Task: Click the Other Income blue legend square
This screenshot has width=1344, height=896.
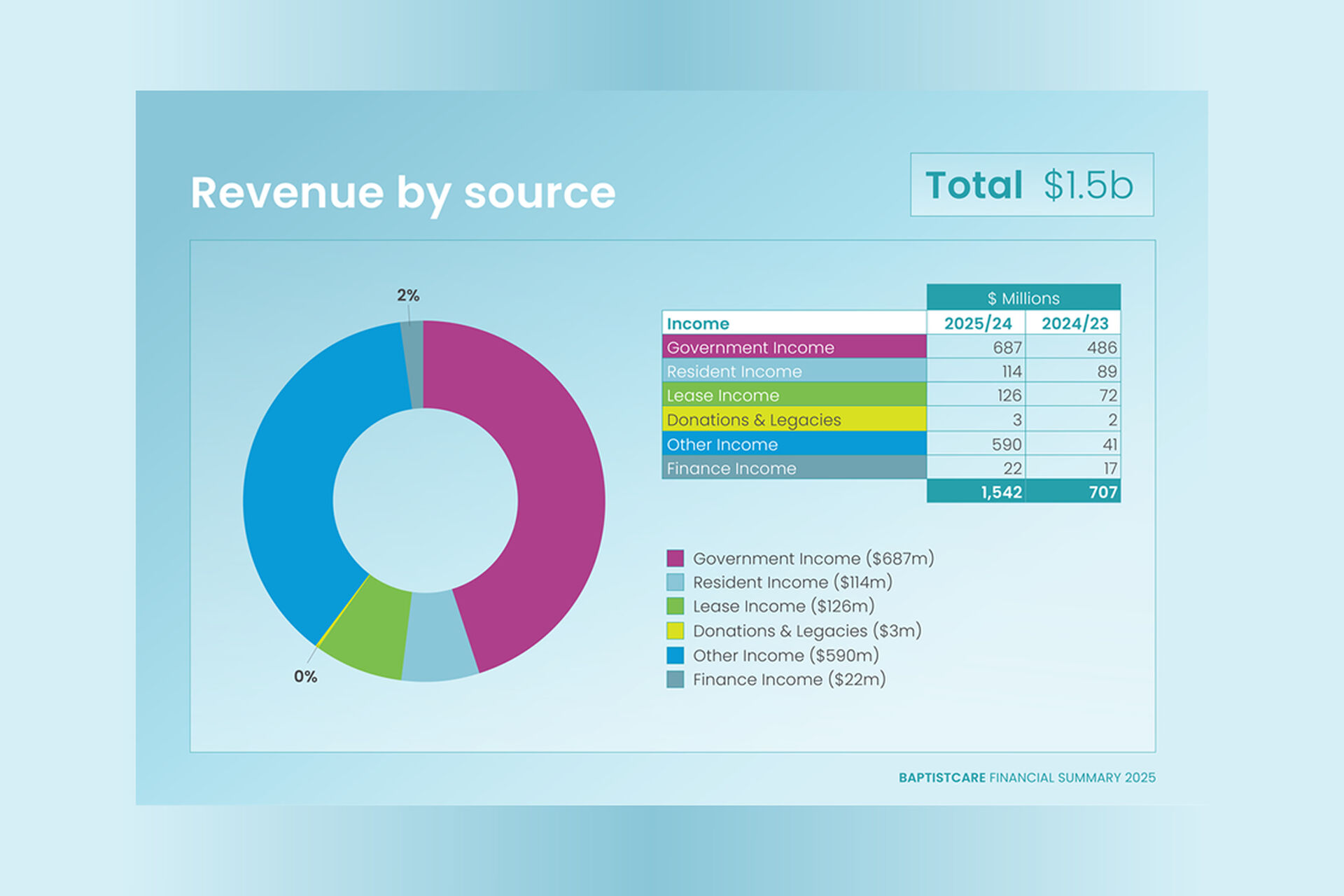Action: pos(675,655)
